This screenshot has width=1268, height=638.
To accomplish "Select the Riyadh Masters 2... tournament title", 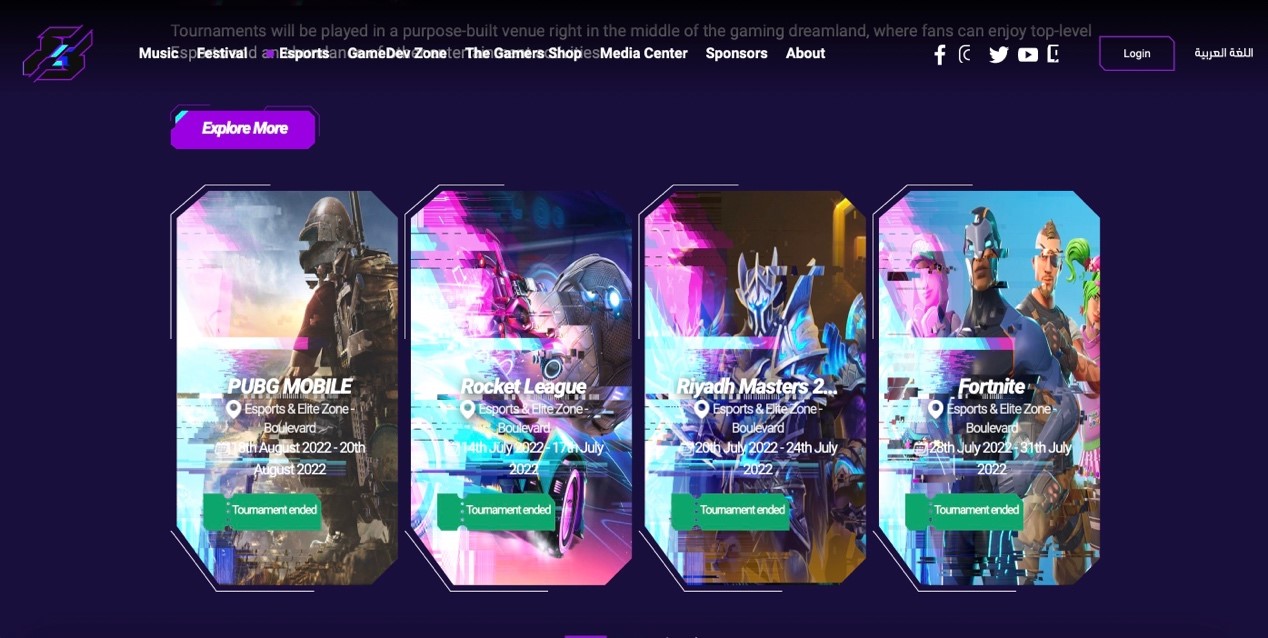I will (757, 386).
